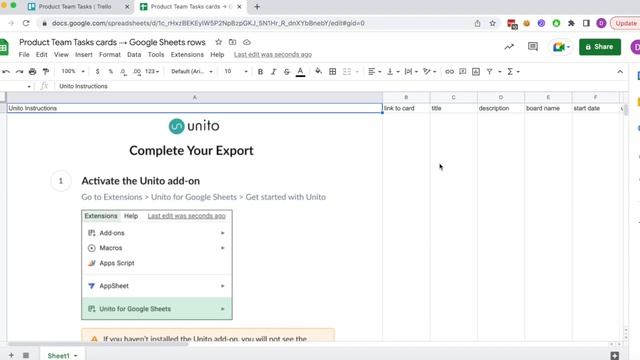Switch to Product Team Tasks Trello tab

pyautogui.click(x=75, y=7)
